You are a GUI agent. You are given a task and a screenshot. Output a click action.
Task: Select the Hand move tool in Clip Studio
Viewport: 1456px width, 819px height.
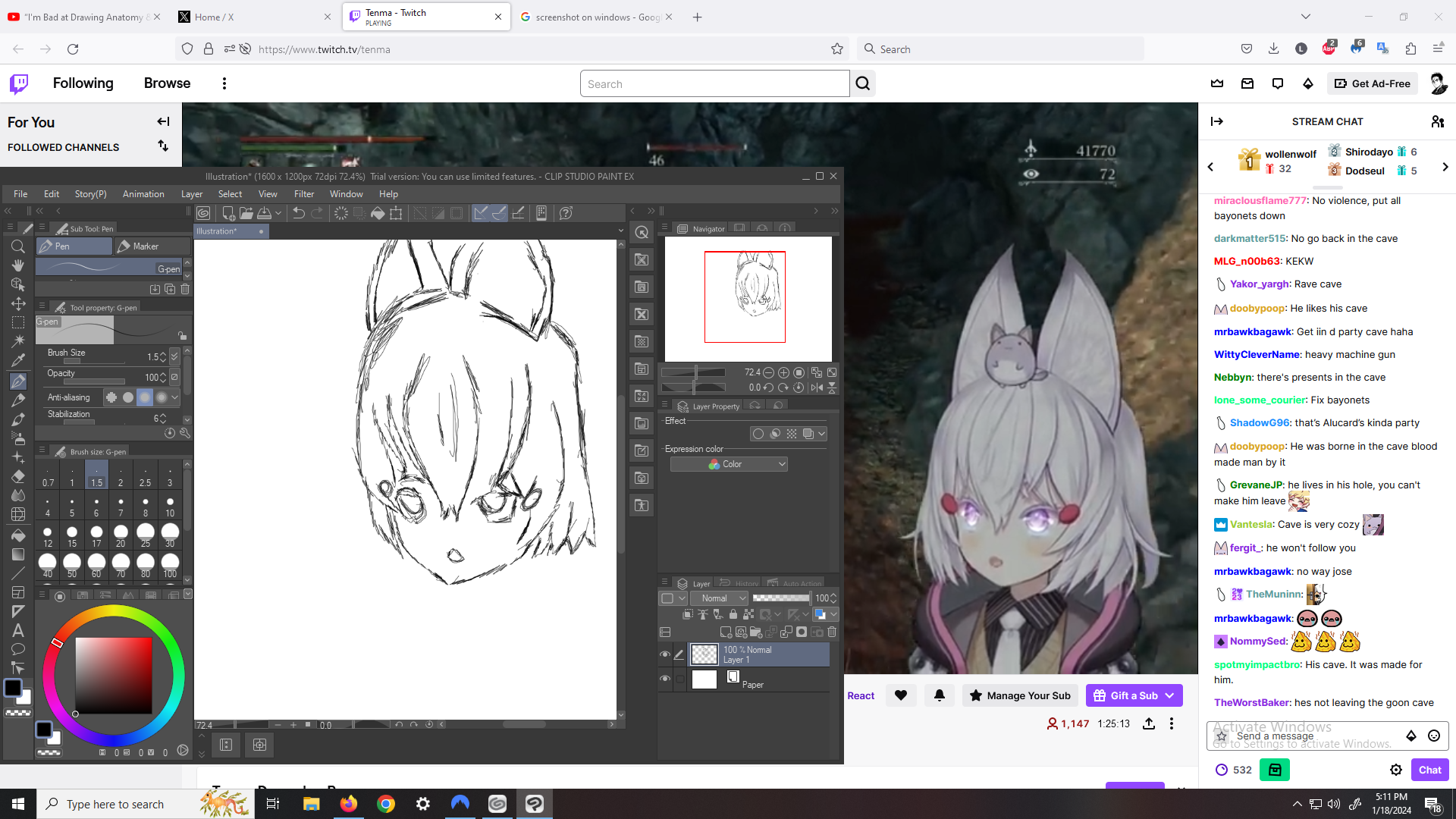coord(18,265)
